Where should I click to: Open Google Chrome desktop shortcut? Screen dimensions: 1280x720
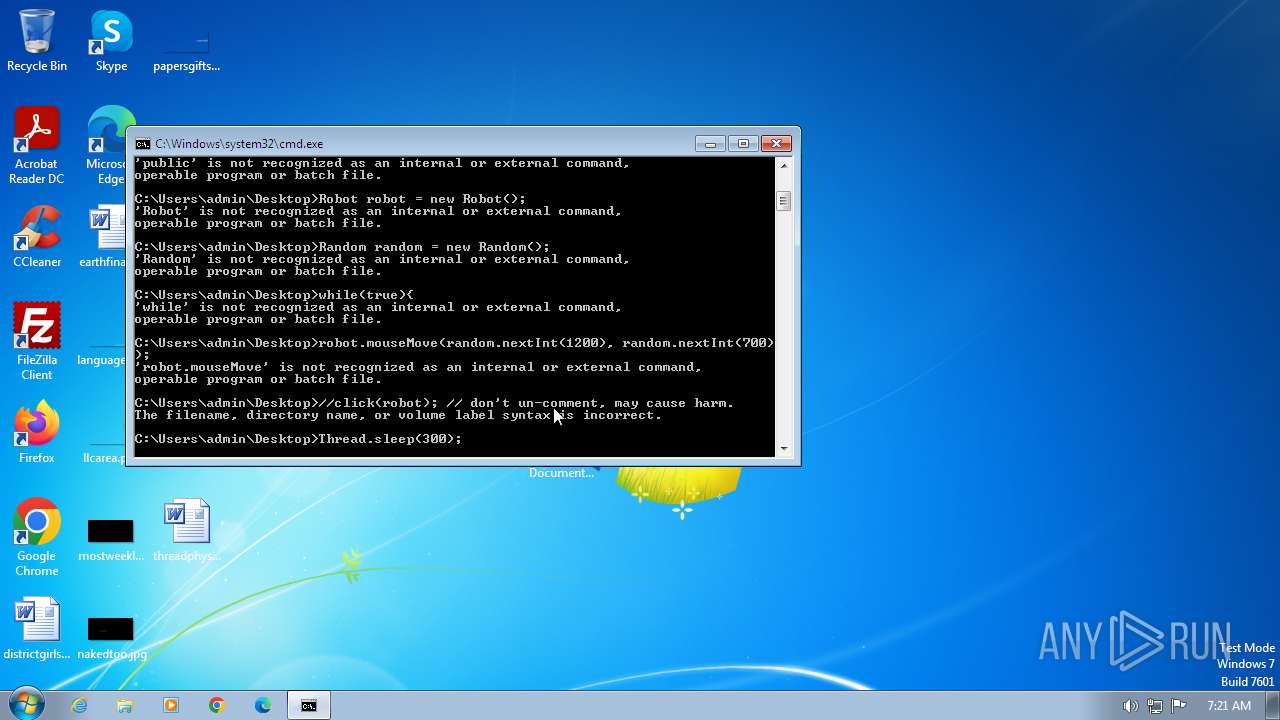37,537
